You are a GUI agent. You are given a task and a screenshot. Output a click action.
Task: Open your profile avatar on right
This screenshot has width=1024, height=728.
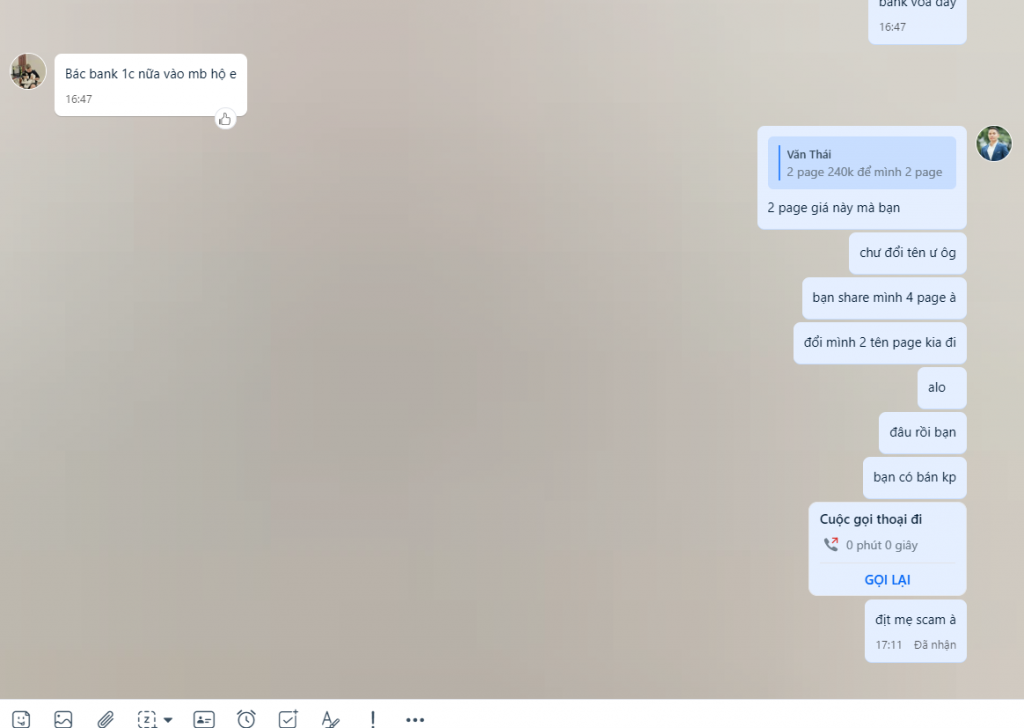click(993, 143)
